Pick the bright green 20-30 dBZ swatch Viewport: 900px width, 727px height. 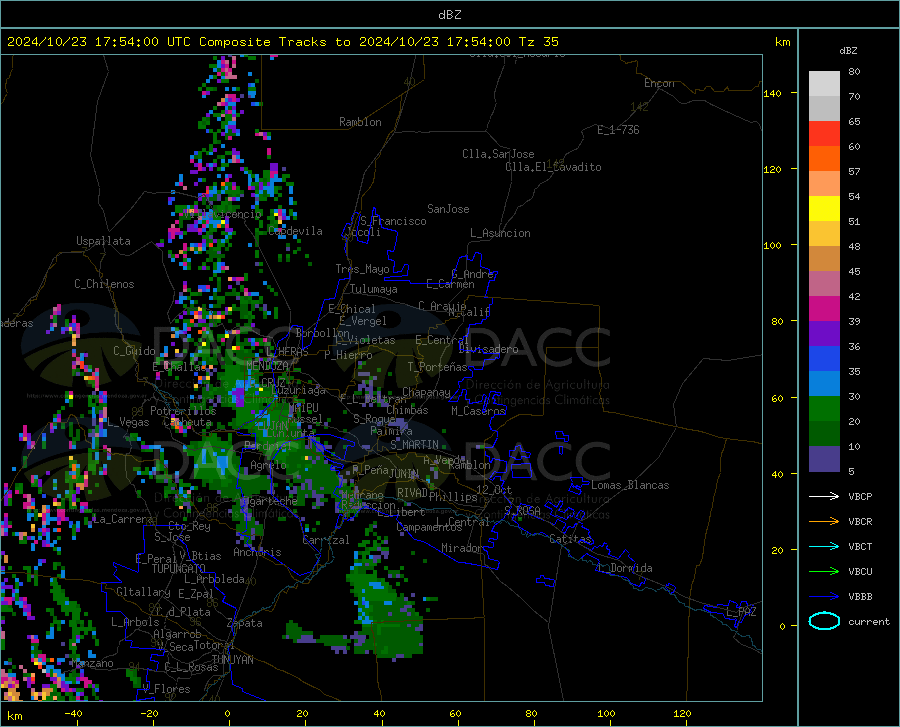(x=824, y=409)
